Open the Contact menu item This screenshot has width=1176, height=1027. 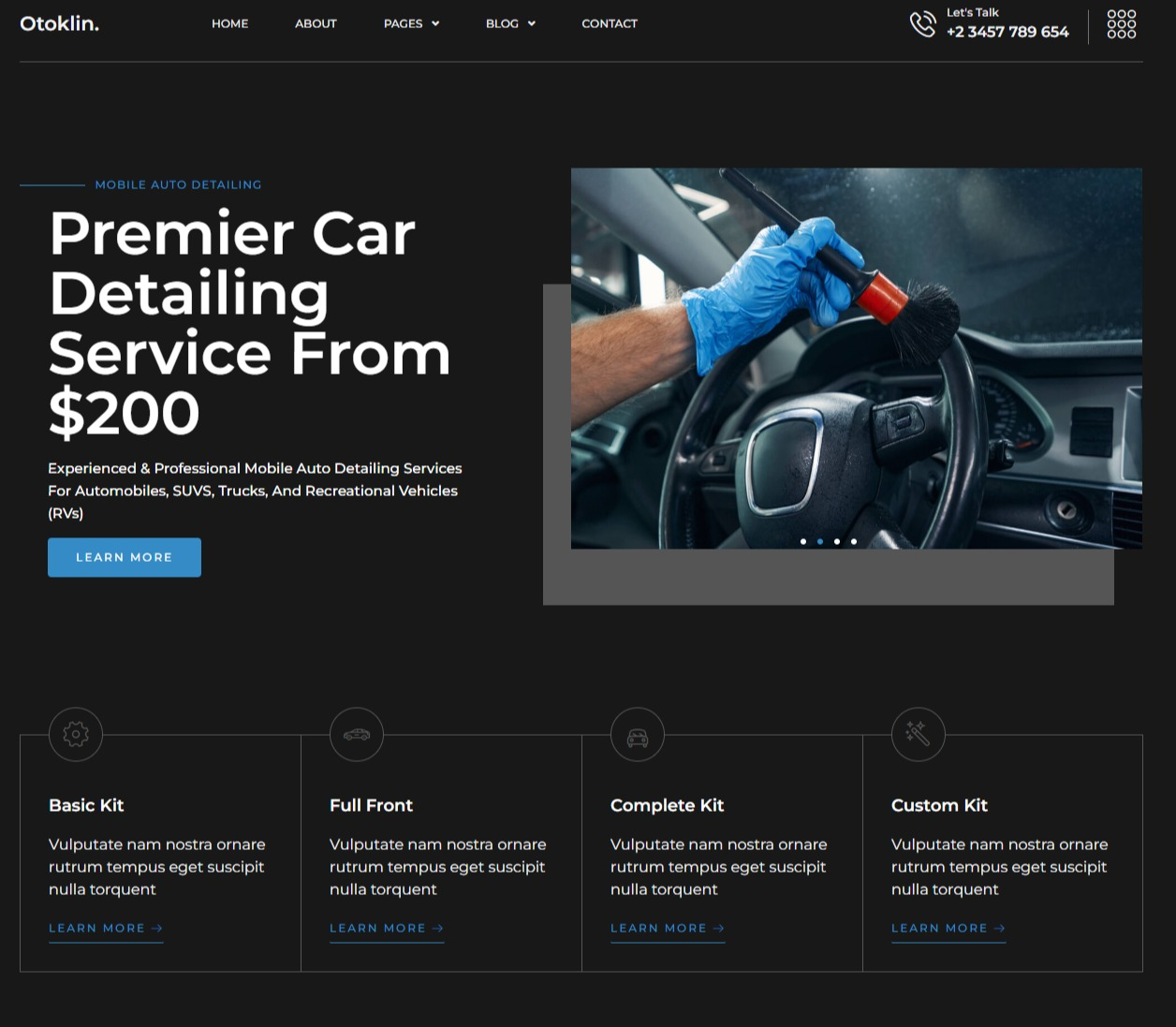pos(610,23)
